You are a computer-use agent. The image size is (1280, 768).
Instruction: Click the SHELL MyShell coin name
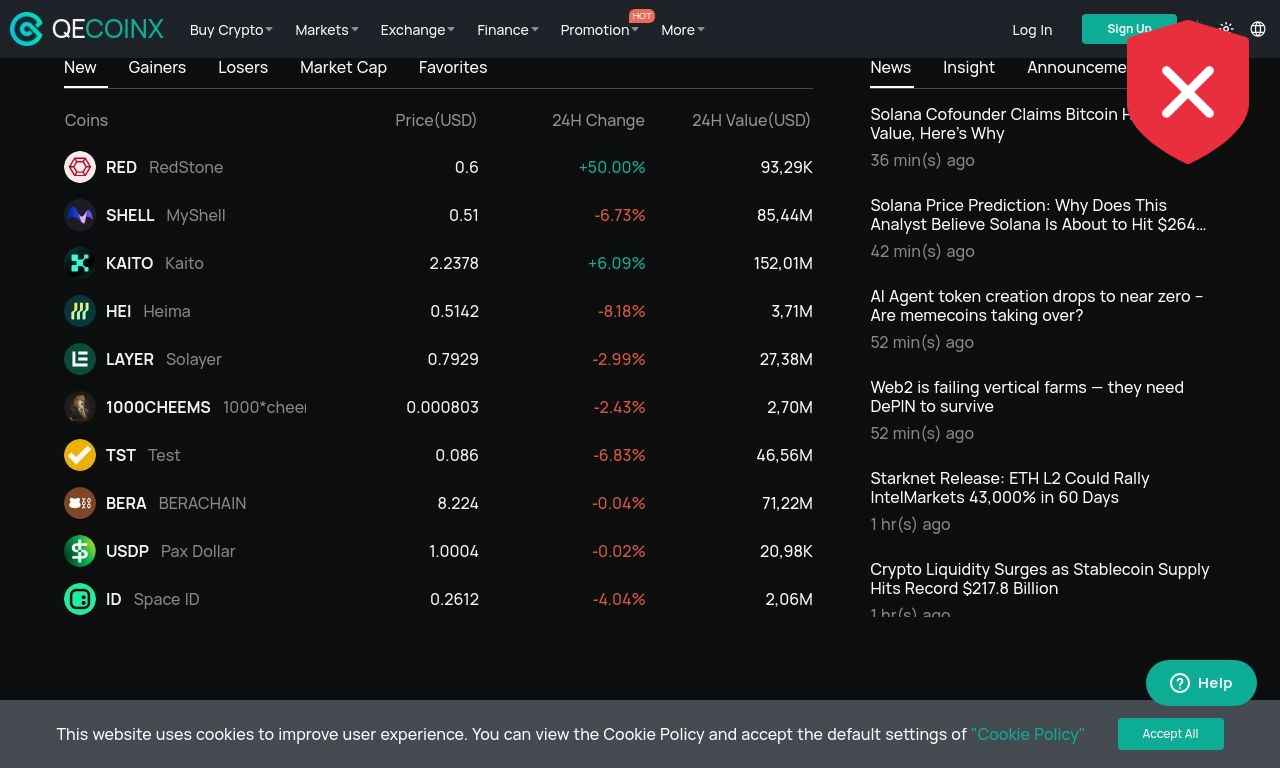pyautogui.click(x=166, y=215)
